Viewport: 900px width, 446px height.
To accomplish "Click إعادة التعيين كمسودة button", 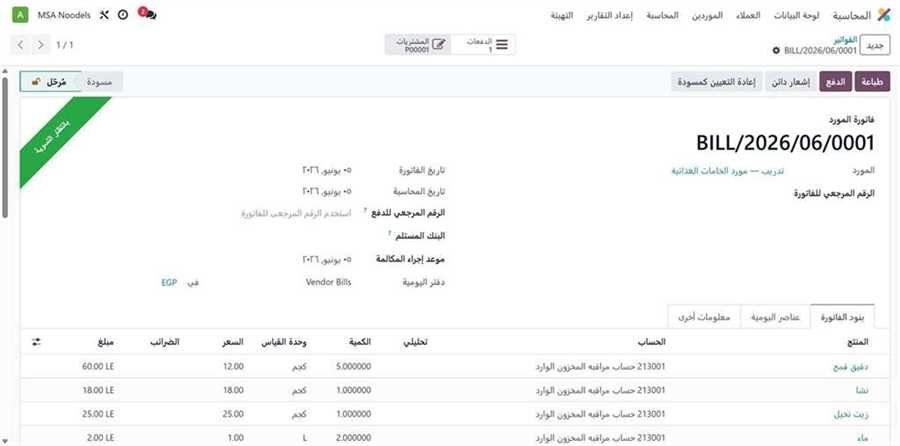I will pos(717,82).
